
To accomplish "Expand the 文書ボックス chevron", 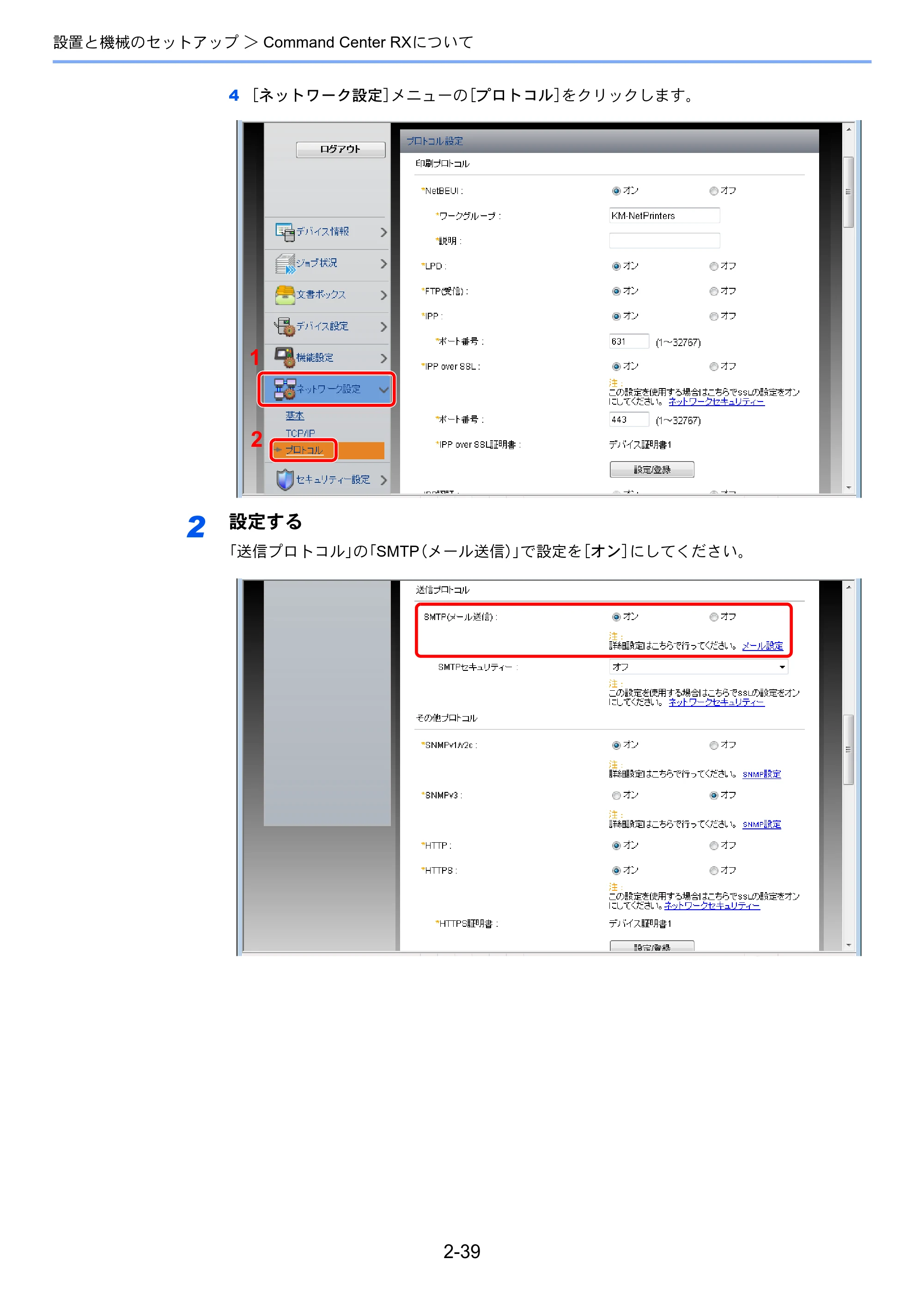I will pyautogui.click(x=383, y=295).
